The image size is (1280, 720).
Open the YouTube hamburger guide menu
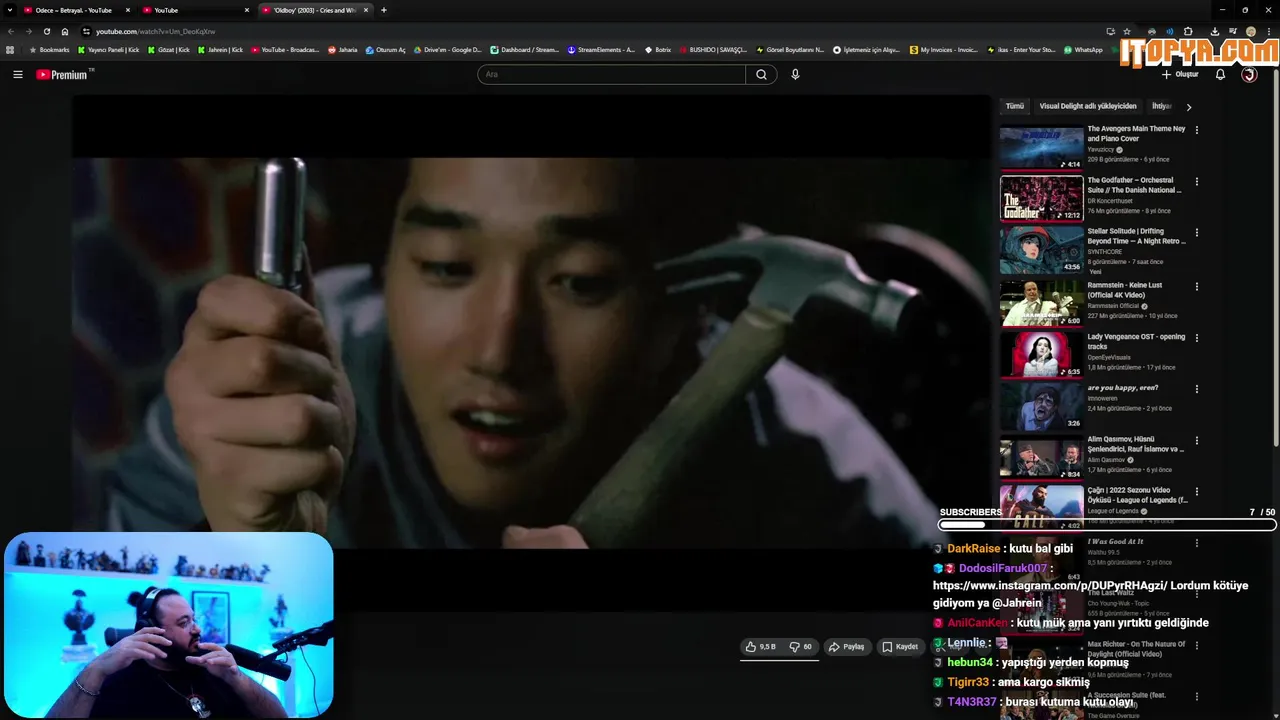pos(17,74)
